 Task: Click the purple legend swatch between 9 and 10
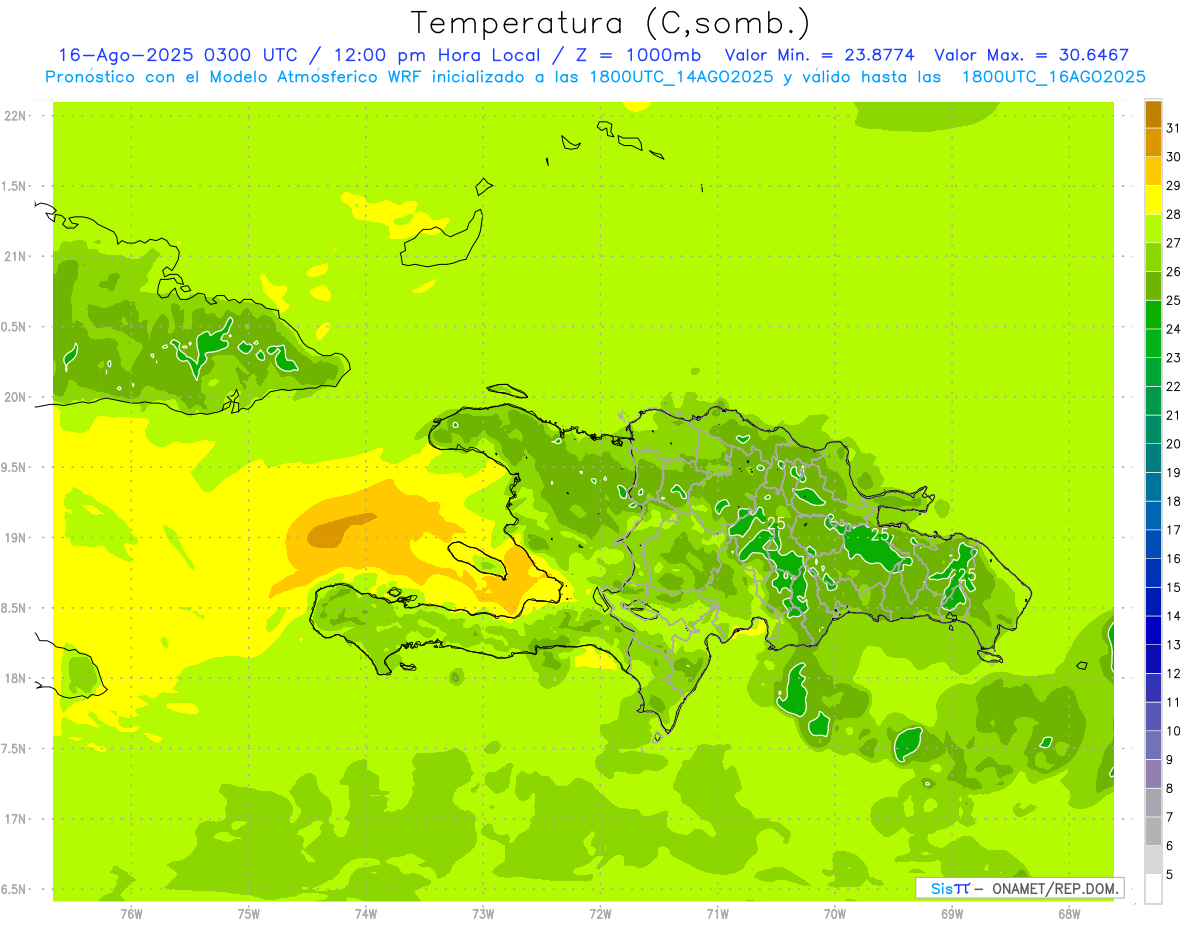(1153, 745)
